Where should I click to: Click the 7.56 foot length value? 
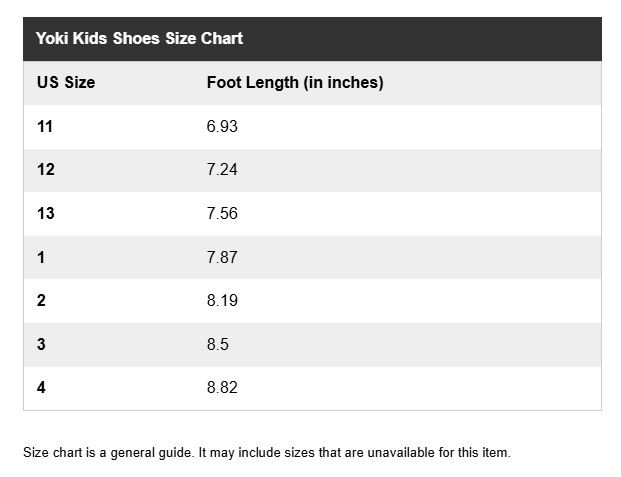[222, 213]
